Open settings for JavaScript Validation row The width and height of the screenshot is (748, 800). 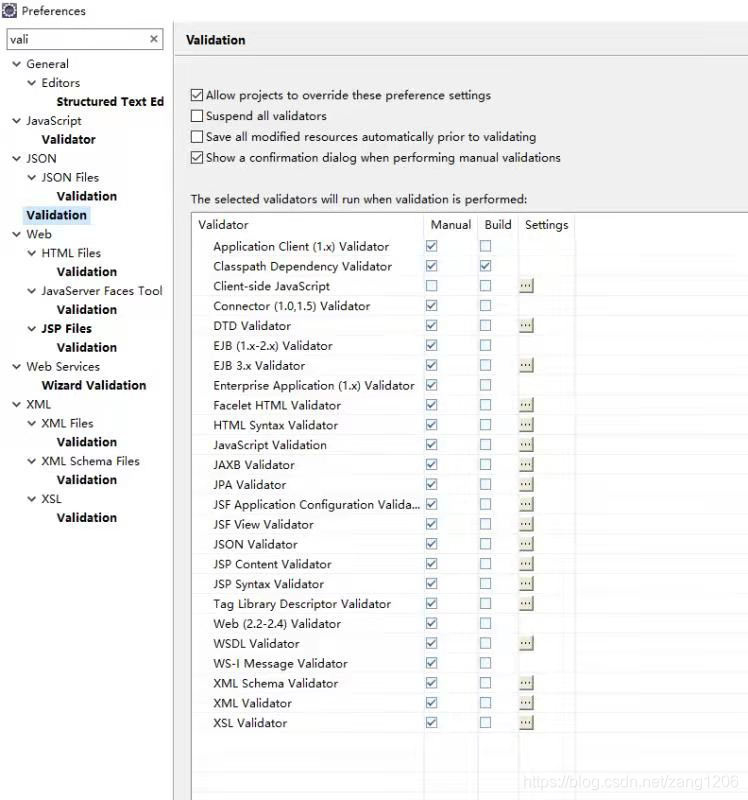tap(526, 444)
